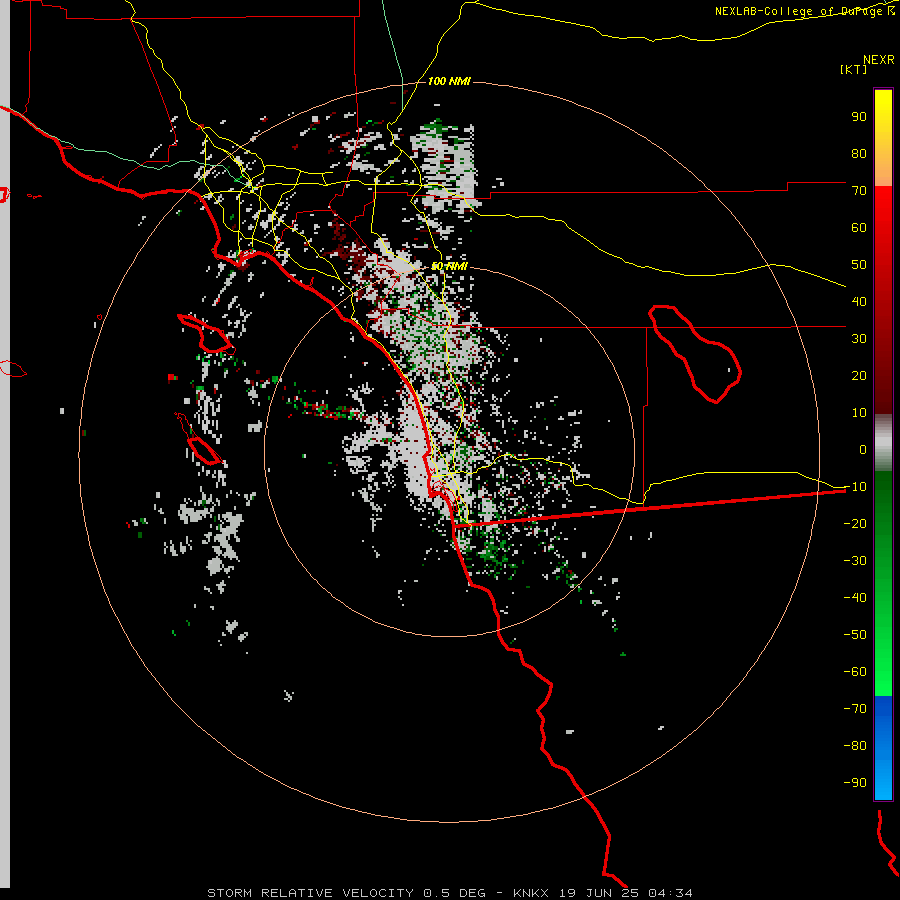Click the "100 NMI" range ring label
This screenshot has height=900, width=900.
449,82
